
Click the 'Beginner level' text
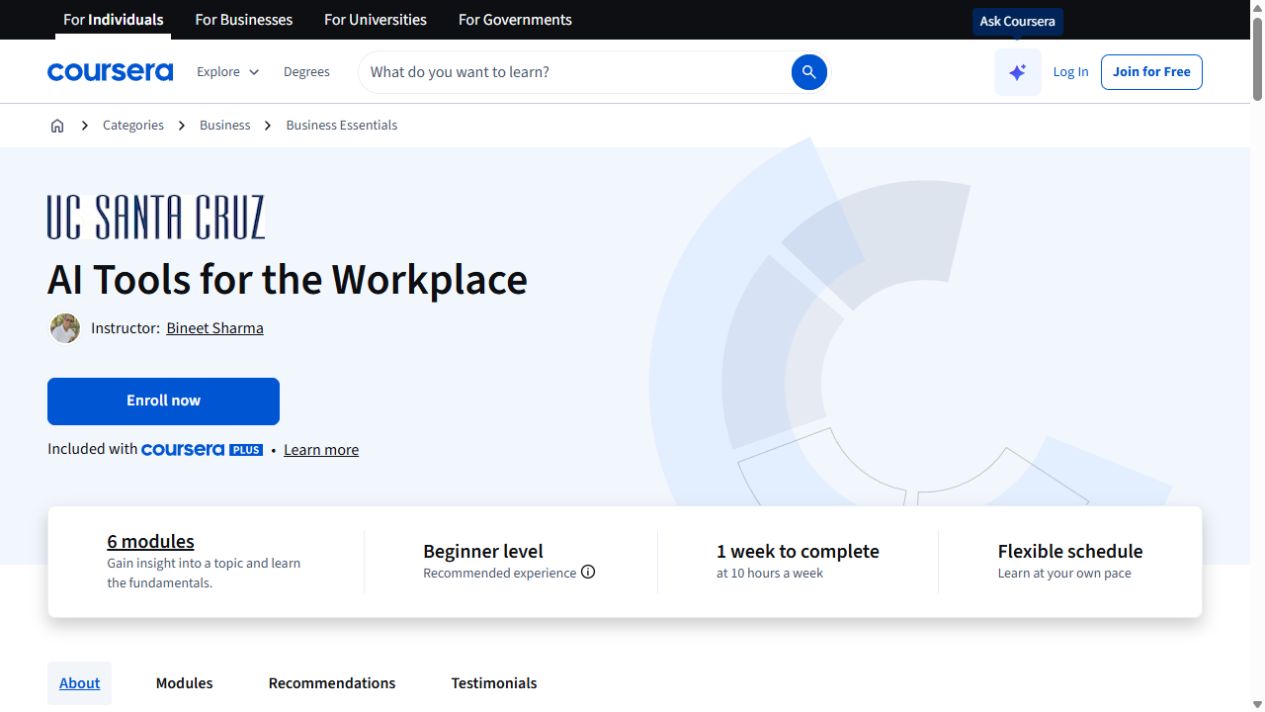tap(483, 551)
